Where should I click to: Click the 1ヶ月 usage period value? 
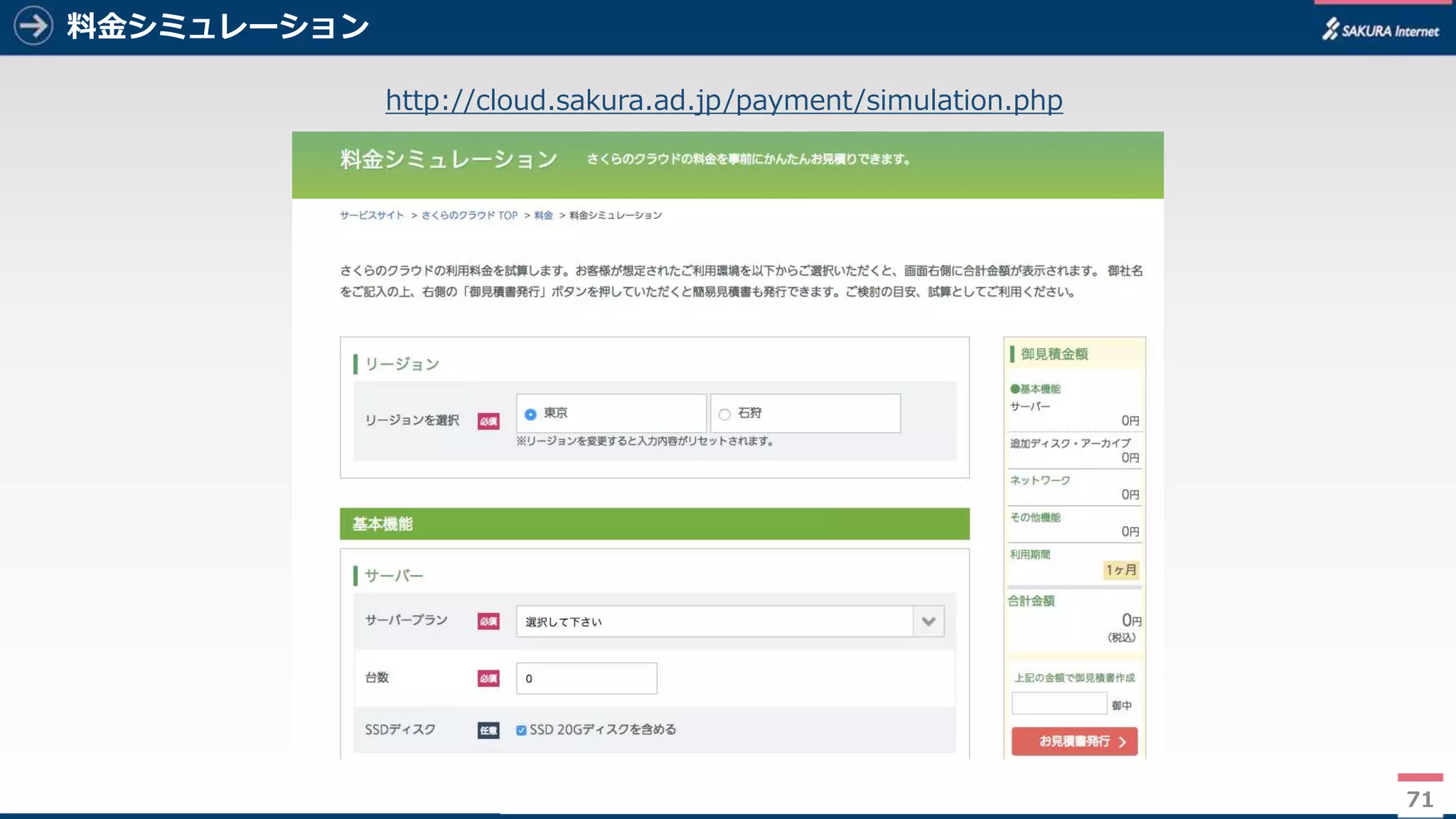(x=1121, y=569)
